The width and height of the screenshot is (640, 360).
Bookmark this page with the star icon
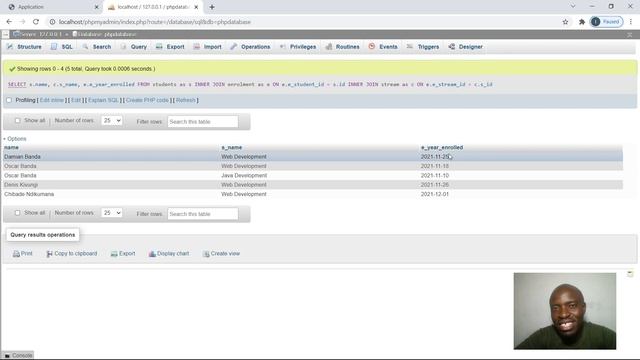[x=565, y=22]
